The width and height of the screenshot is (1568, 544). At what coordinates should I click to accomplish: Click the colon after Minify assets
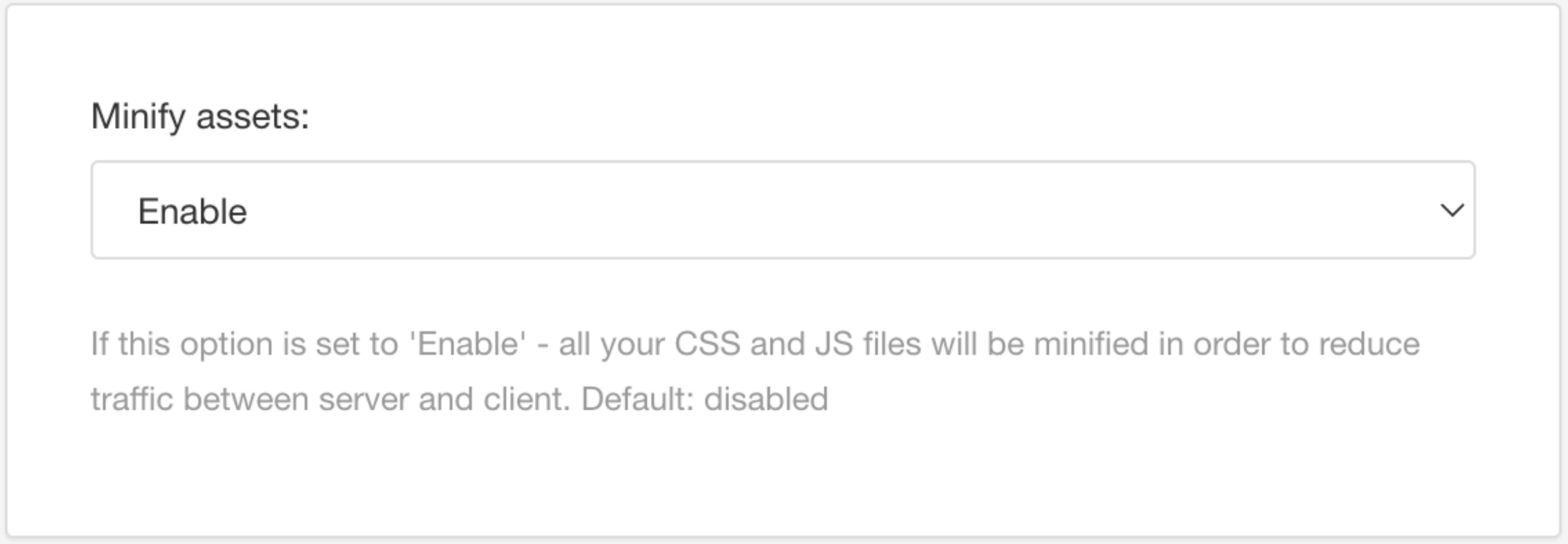point(304,117)
